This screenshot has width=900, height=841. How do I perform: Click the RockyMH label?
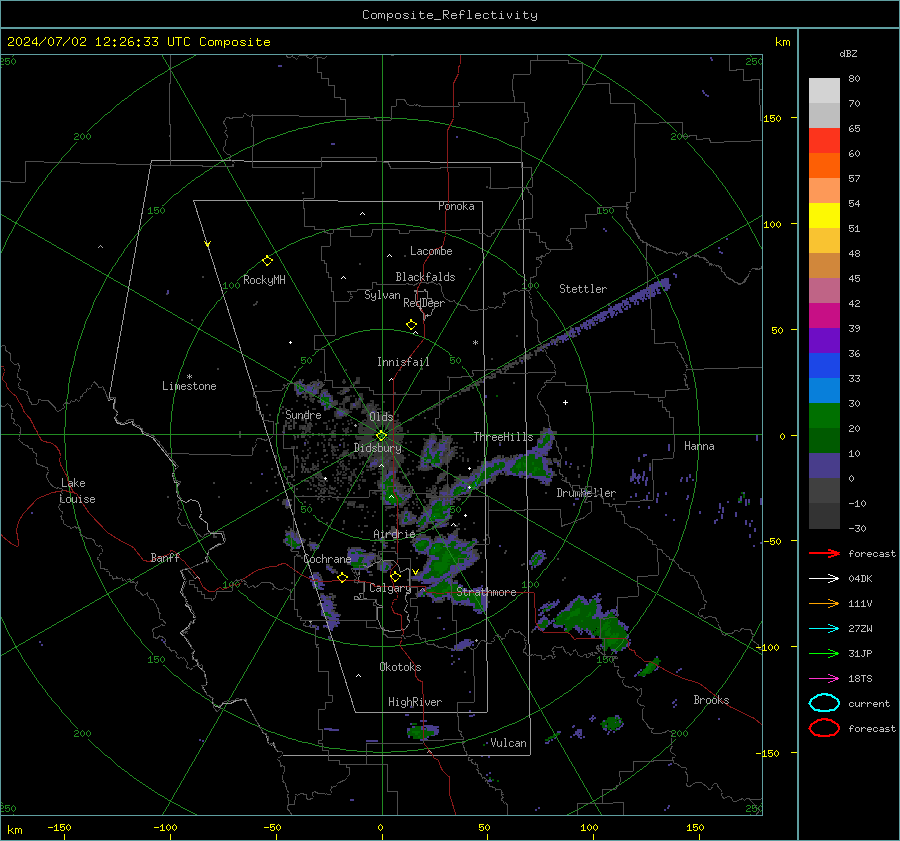point(264,280)
